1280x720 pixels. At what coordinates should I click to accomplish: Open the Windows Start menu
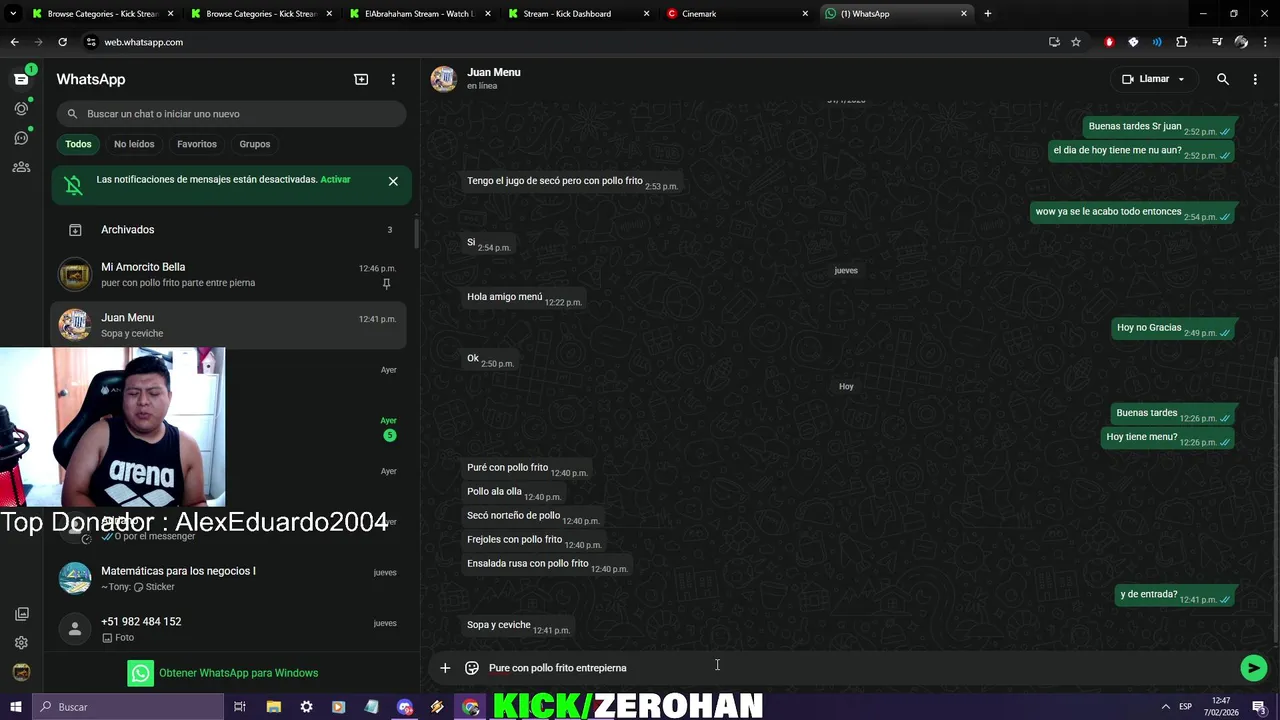tap(15, 707)
